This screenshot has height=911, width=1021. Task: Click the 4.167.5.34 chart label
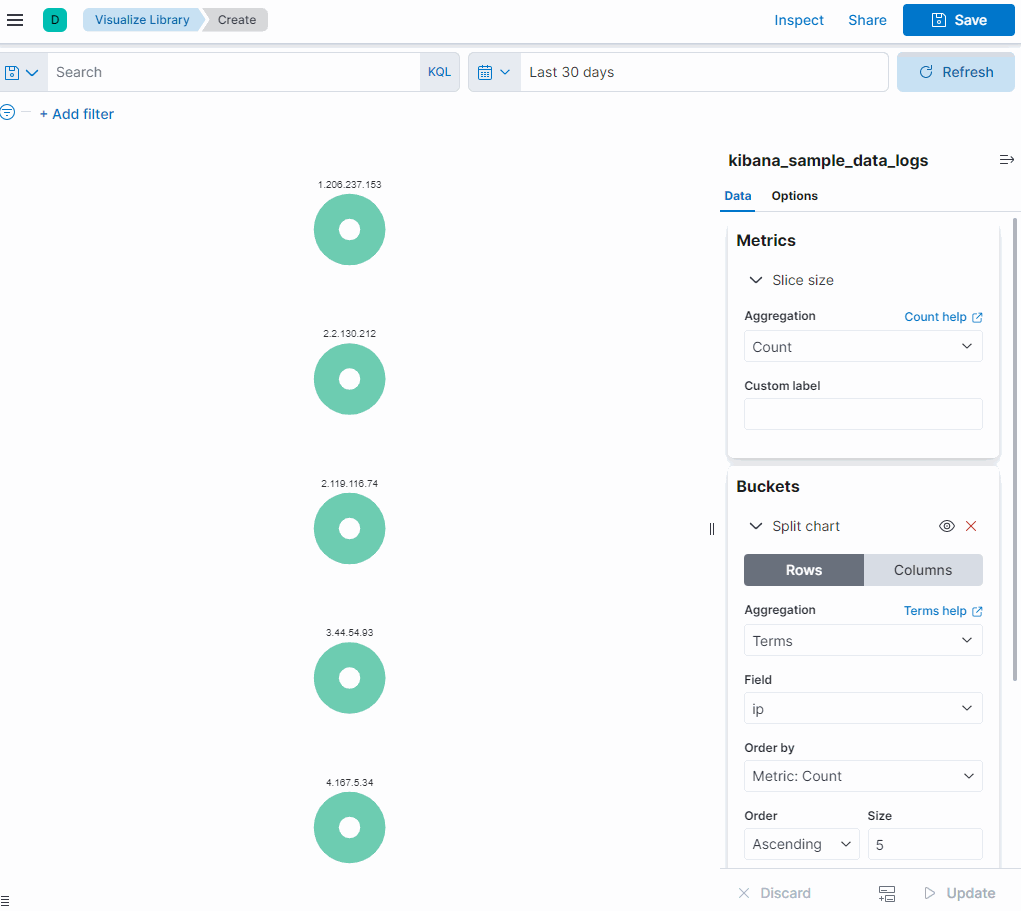(x=350, y=783)
